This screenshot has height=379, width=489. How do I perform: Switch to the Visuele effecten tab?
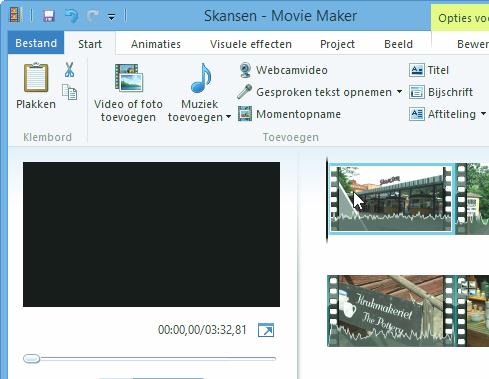[x=251, y=44]
